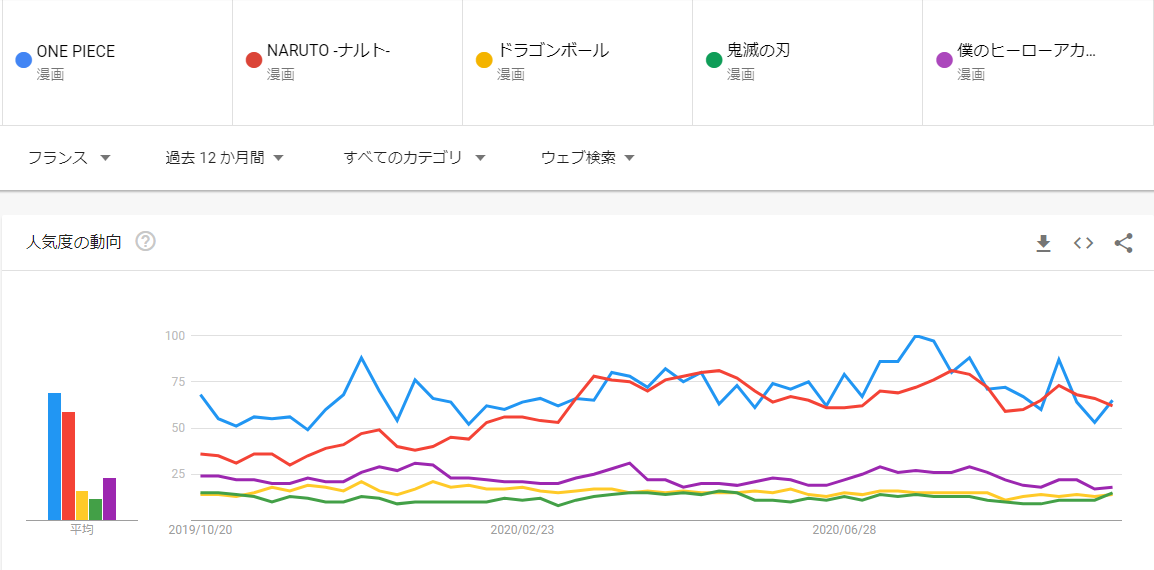This screenshot has width=1154, height=570.
Task: Open the すべてのカテゴリ dropdown
Action: pos(414,158)
